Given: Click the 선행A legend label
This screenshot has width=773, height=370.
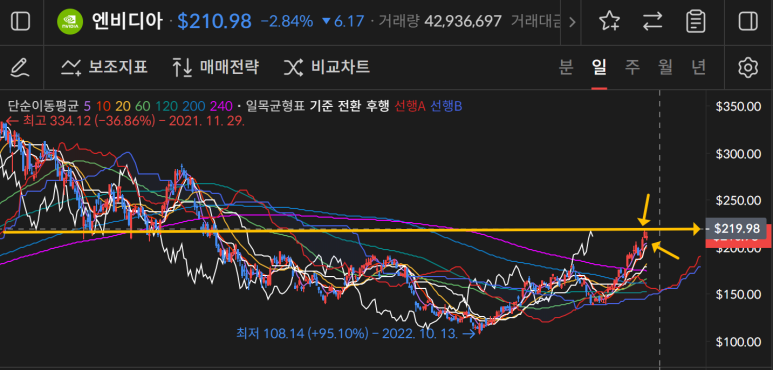Looking at the screenshot, I should [x=410, y=105].
